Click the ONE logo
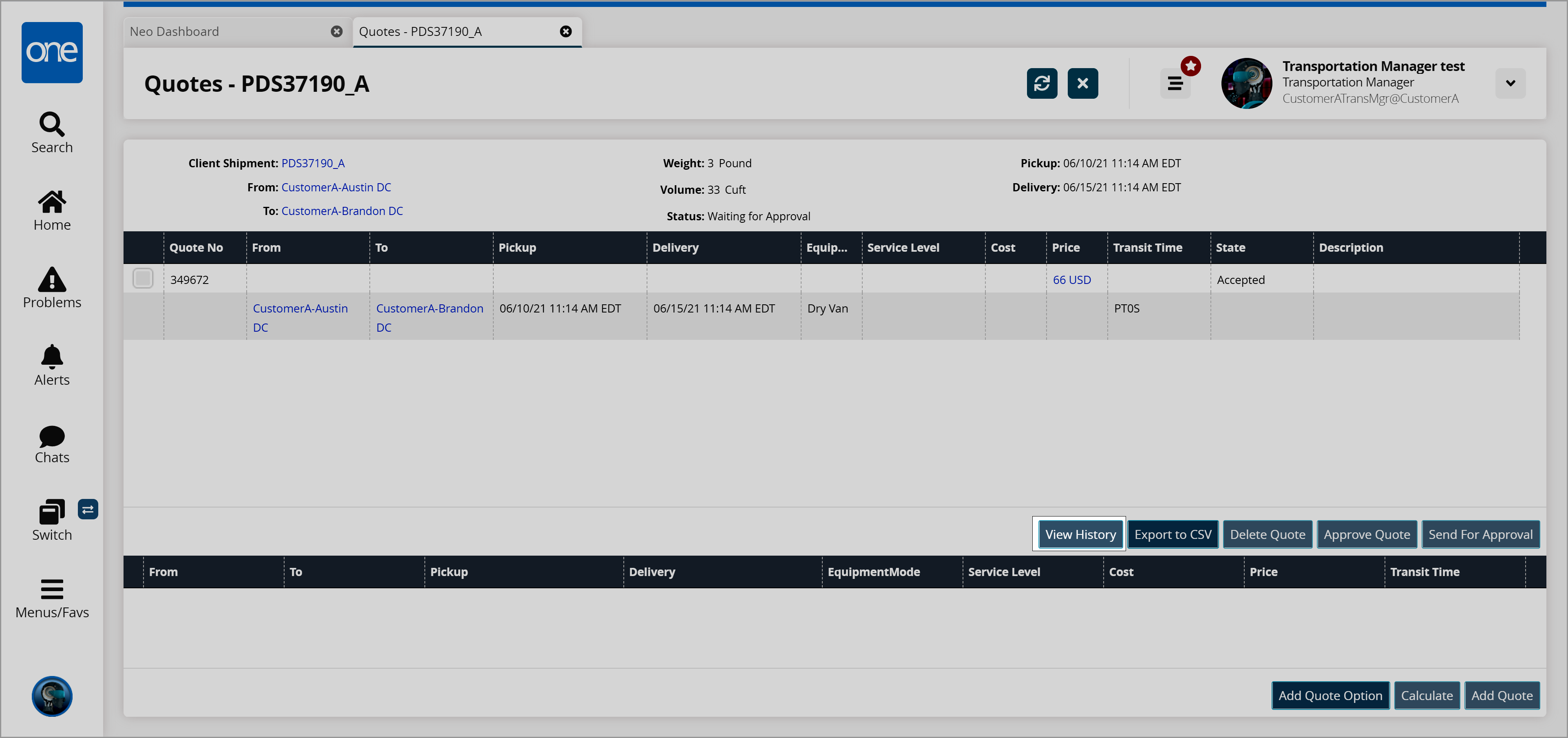This screenshot has width=1568, height=738. (x=52, y=52)
